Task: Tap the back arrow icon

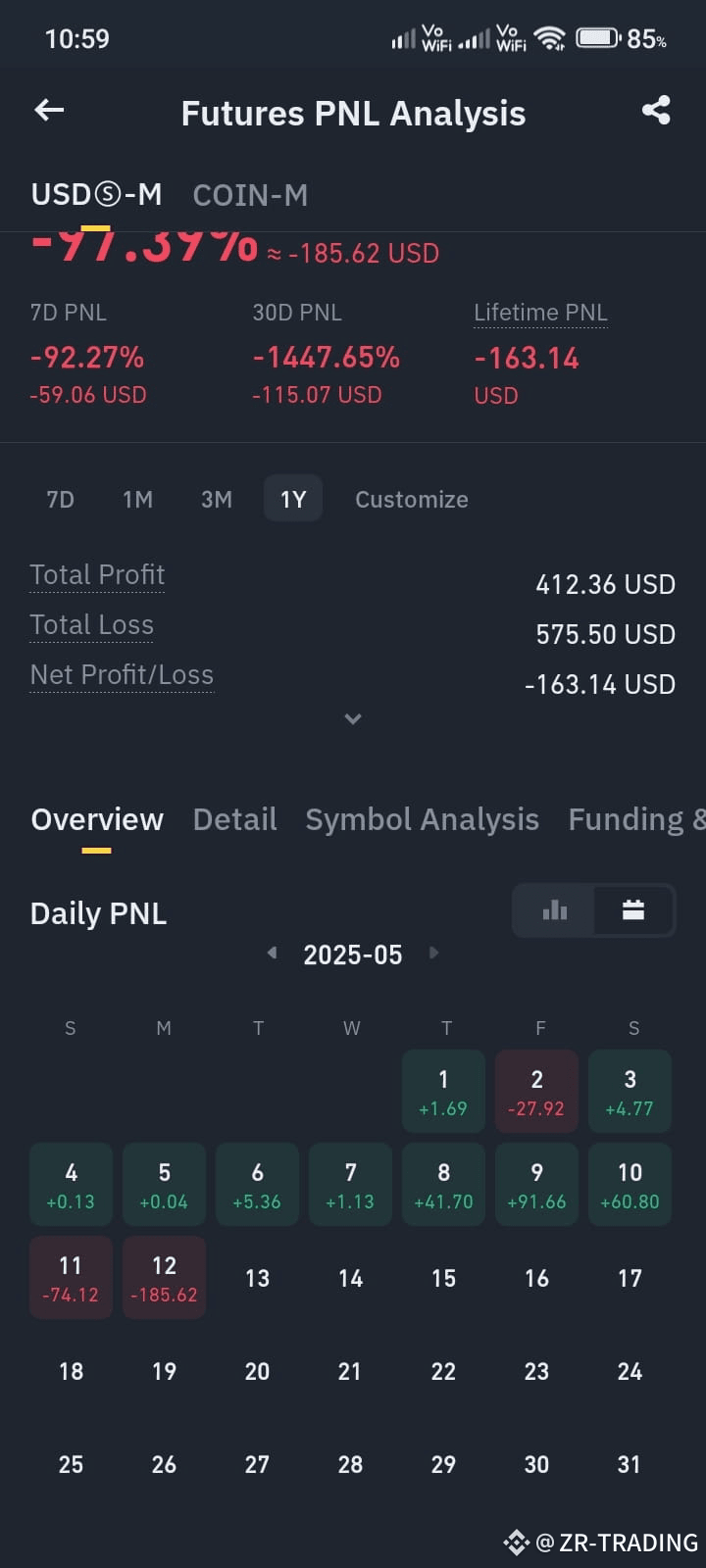Action: click(x=49, y=111)
